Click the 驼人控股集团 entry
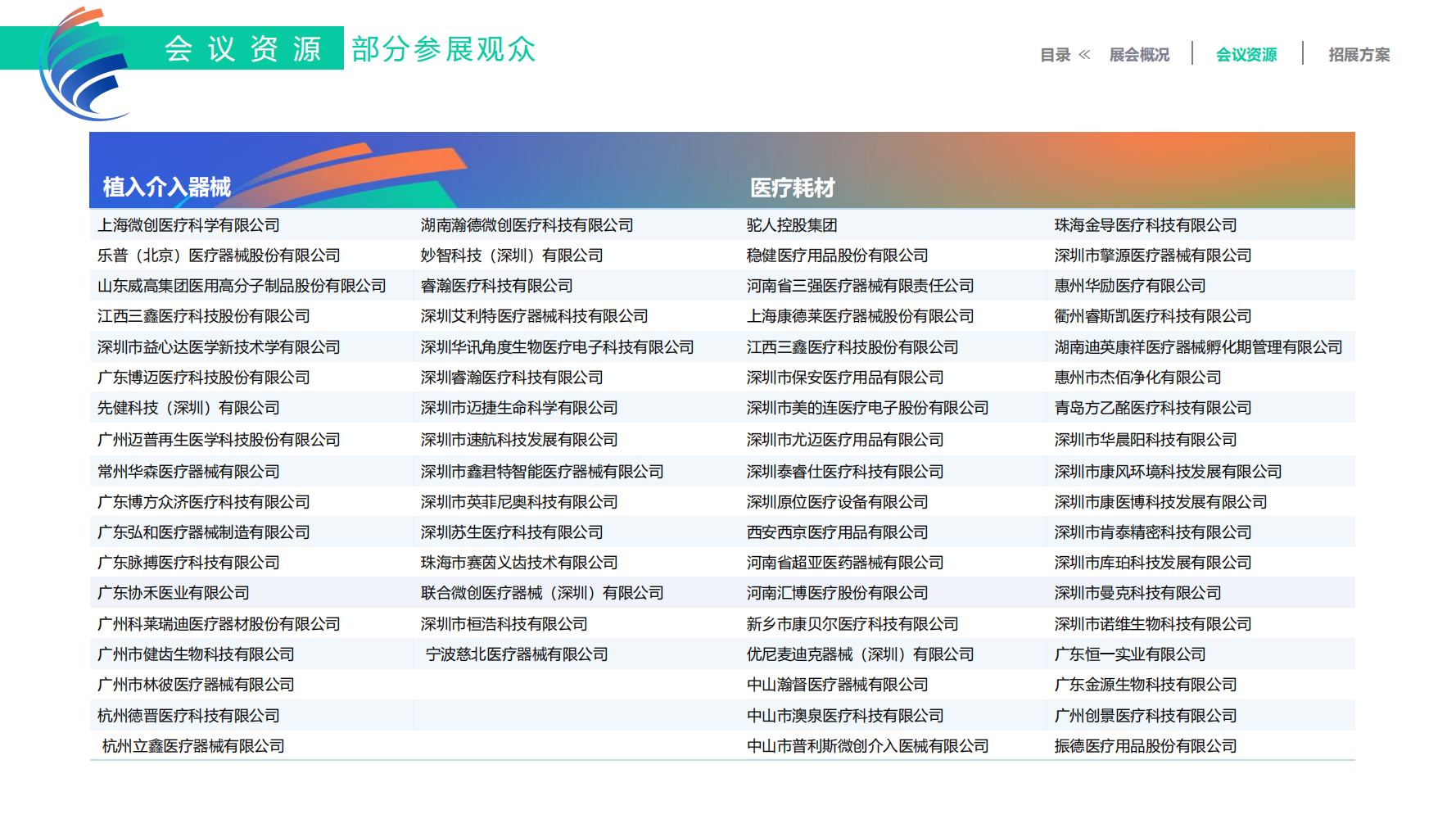Viewport: 1456px width, 819px height. coord(791,225)
